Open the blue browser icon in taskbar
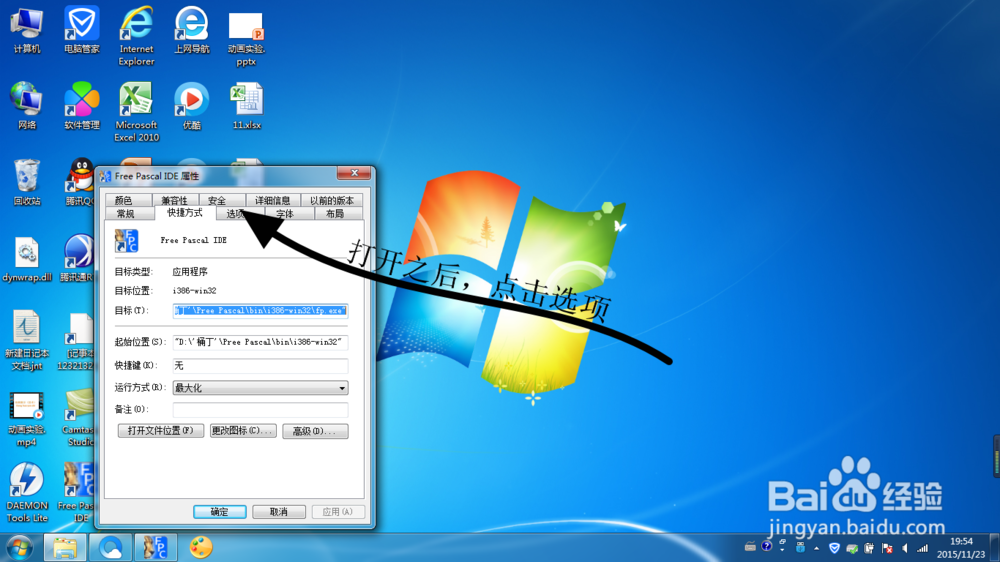This screenshot has width=1000, height=562. click(110, 547)
